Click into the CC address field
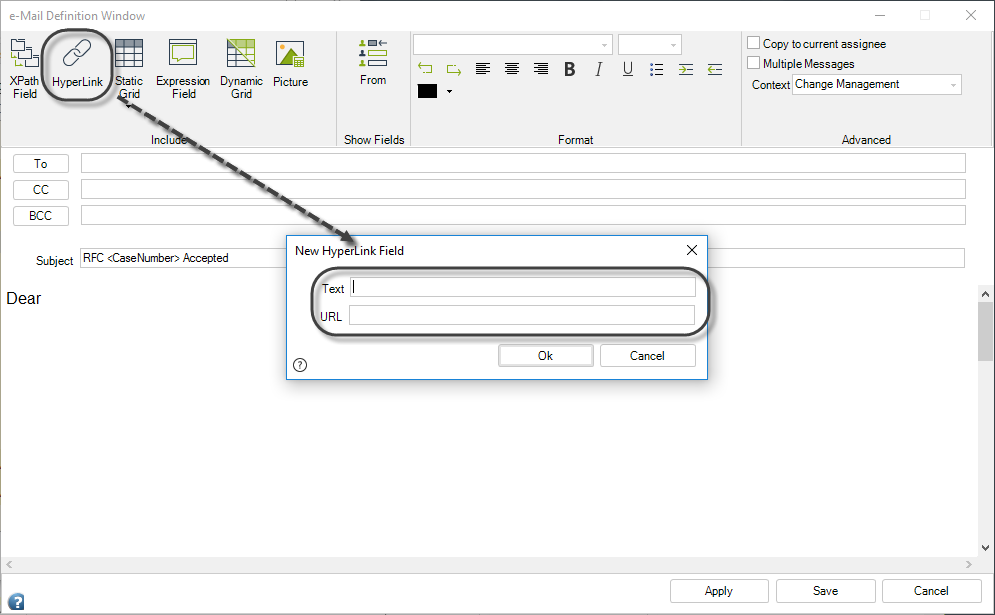This screenshot has height=615, width=995. coord(524,189)
